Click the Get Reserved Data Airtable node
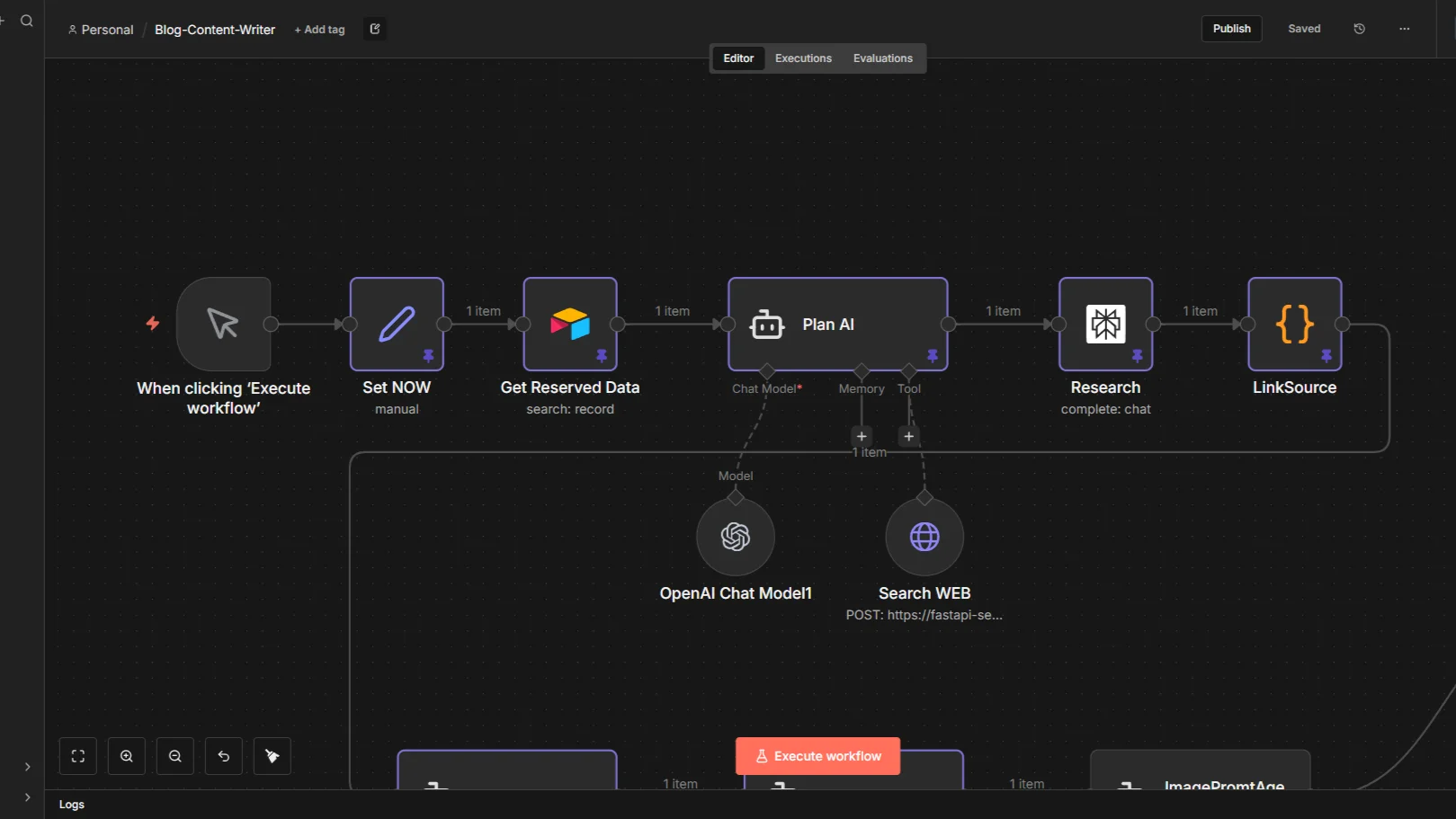1456x819 pixels. tap(570, 324)
